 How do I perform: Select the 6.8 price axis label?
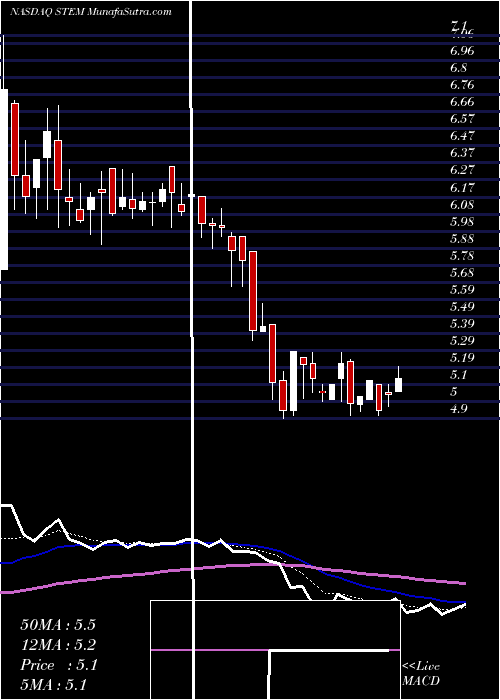click(x=459, y=68)
